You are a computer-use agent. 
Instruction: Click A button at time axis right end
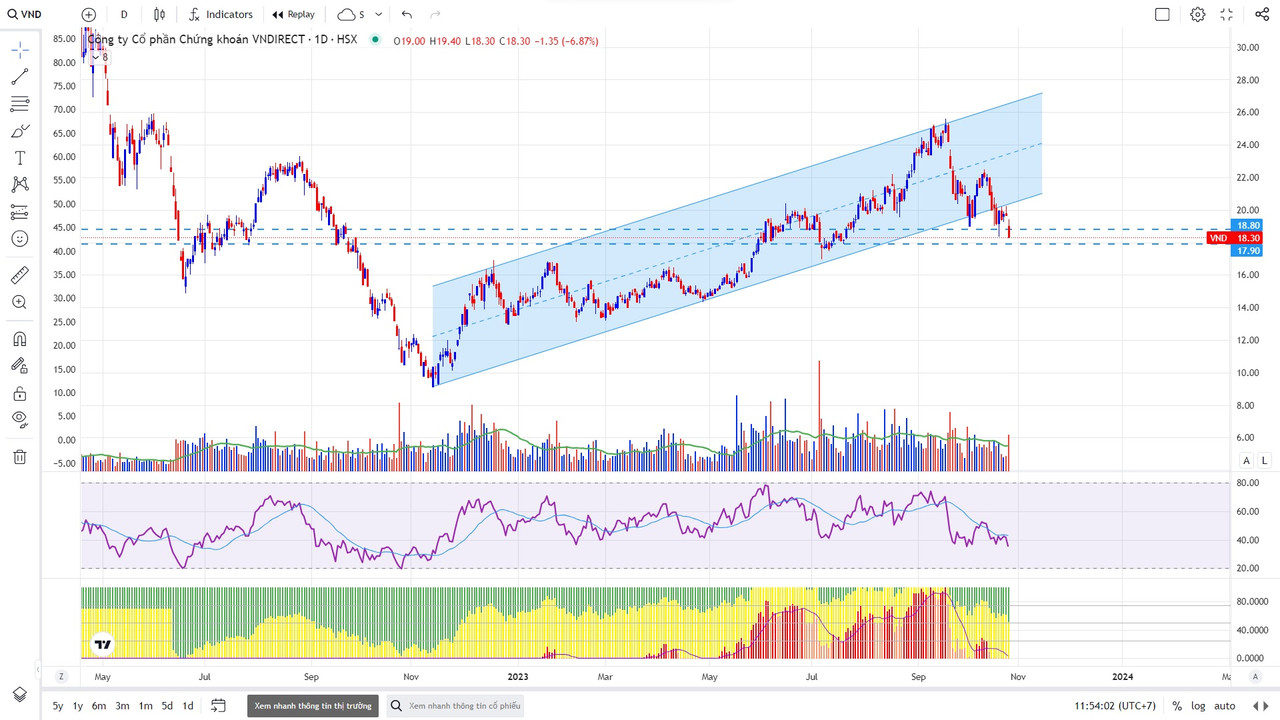tap(1256, 676)
